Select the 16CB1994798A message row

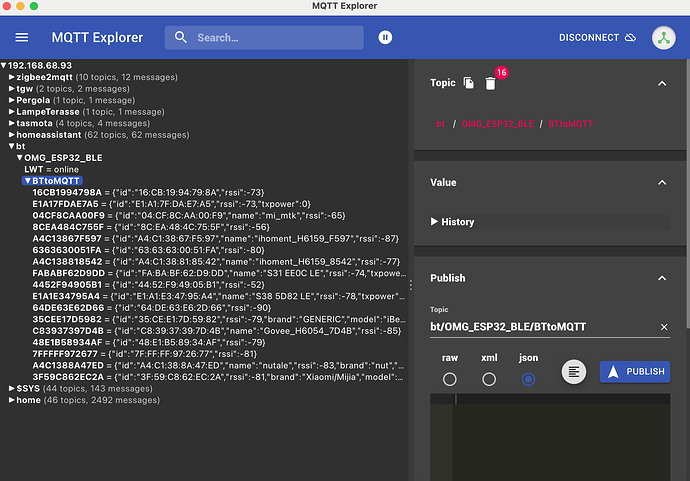point(148,192)
